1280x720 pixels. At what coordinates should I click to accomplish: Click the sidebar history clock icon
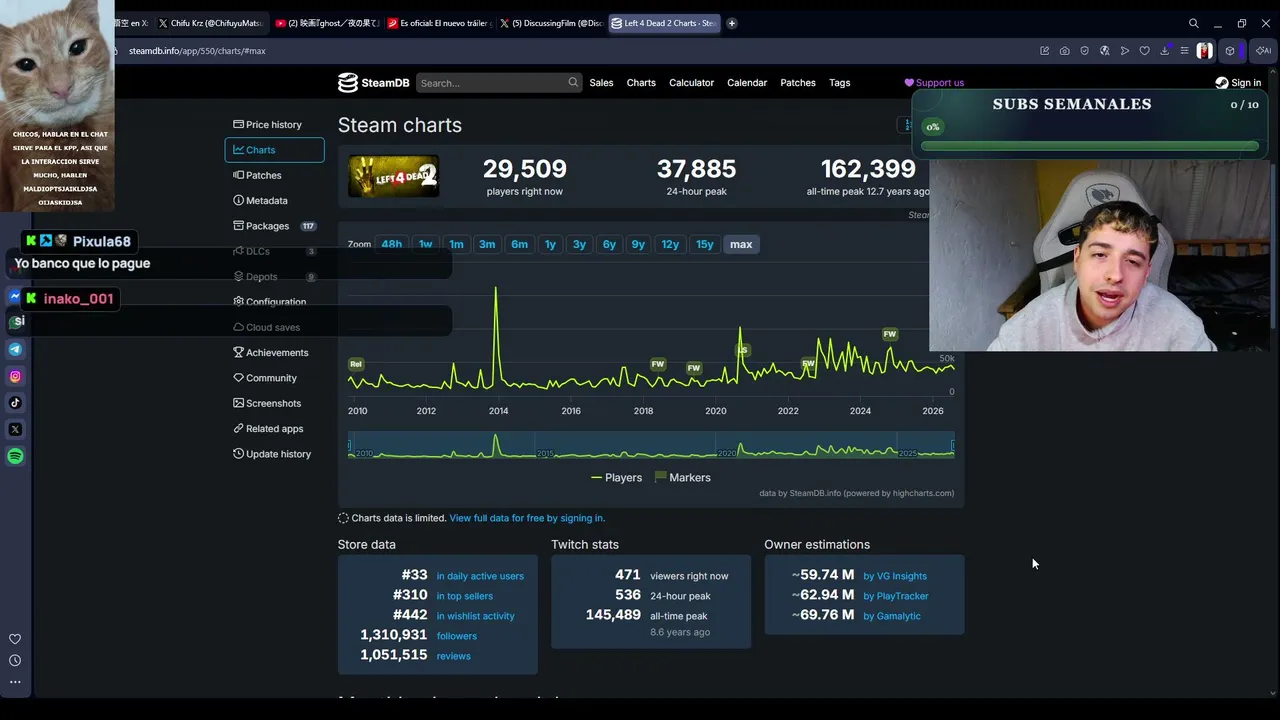tap(15, 660)
